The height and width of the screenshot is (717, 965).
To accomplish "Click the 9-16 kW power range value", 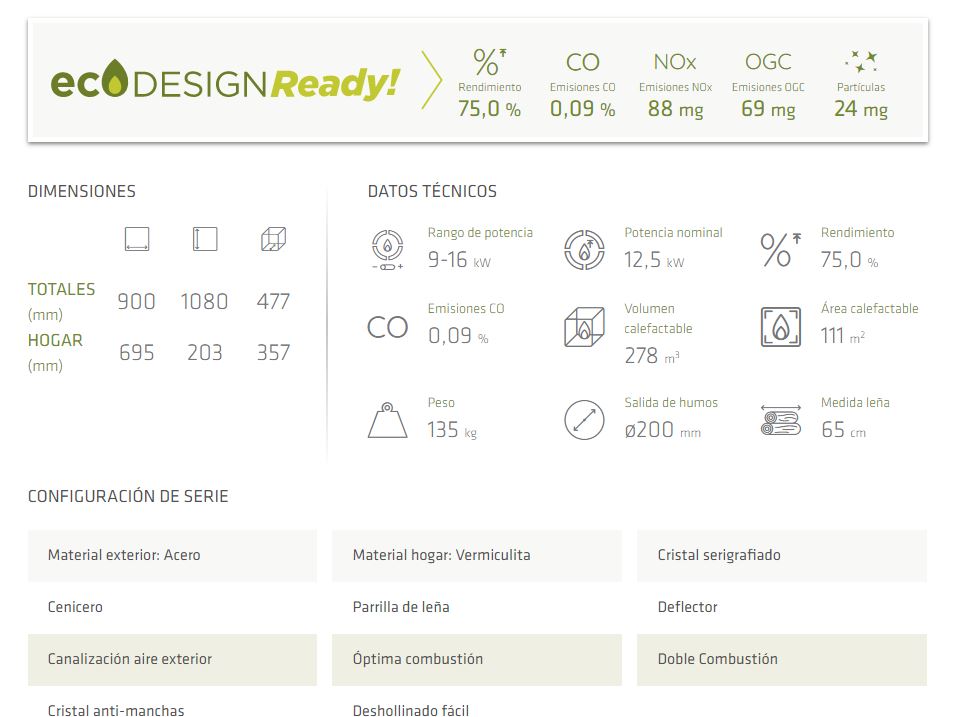I will point(459,260).
